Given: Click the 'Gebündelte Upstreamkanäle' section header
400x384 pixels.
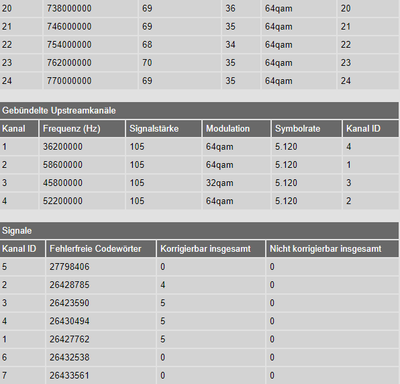Looking at the screenshot, I should [199, 110].
